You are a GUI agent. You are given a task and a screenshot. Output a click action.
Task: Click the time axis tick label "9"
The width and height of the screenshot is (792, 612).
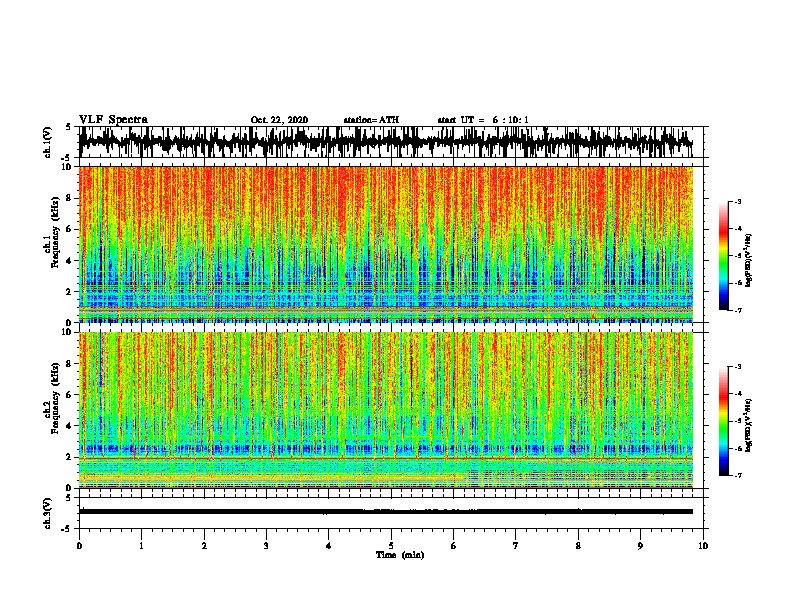click(640, 546)
